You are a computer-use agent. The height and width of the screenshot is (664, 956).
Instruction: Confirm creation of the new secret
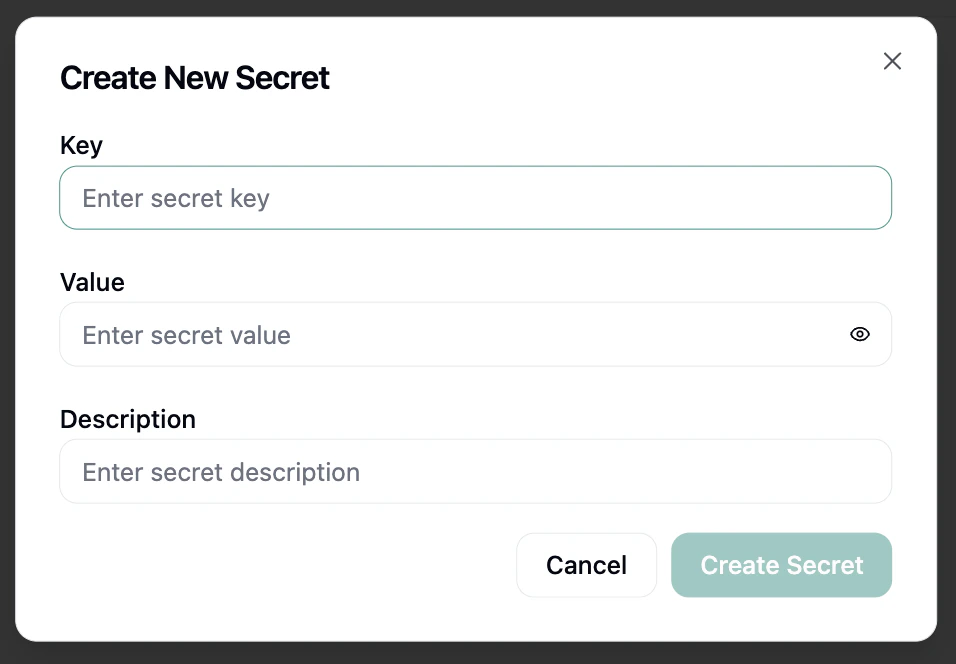[781, 565]
